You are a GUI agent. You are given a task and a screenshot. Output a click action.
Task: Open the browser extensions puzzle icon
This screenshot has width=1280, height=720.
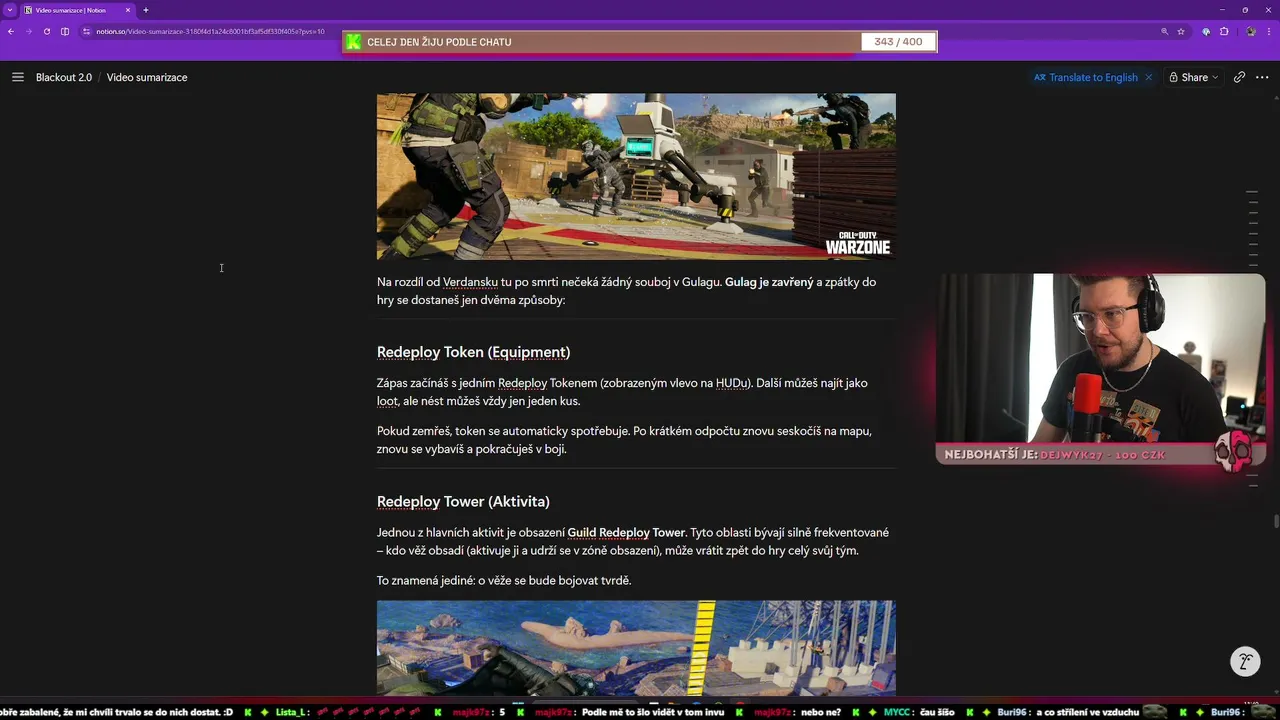[1224, 31]
